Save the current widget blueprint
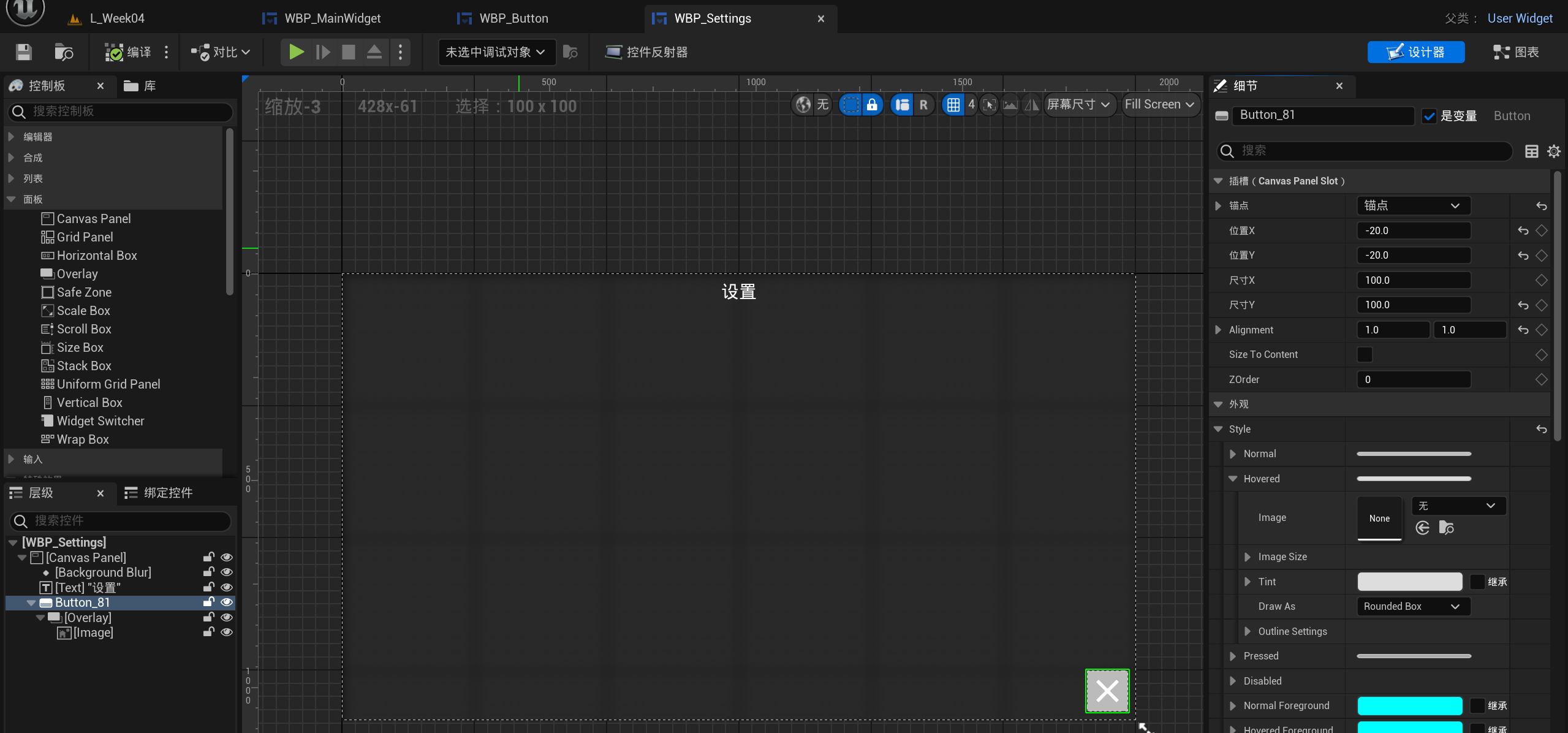 tap(23, 52)
